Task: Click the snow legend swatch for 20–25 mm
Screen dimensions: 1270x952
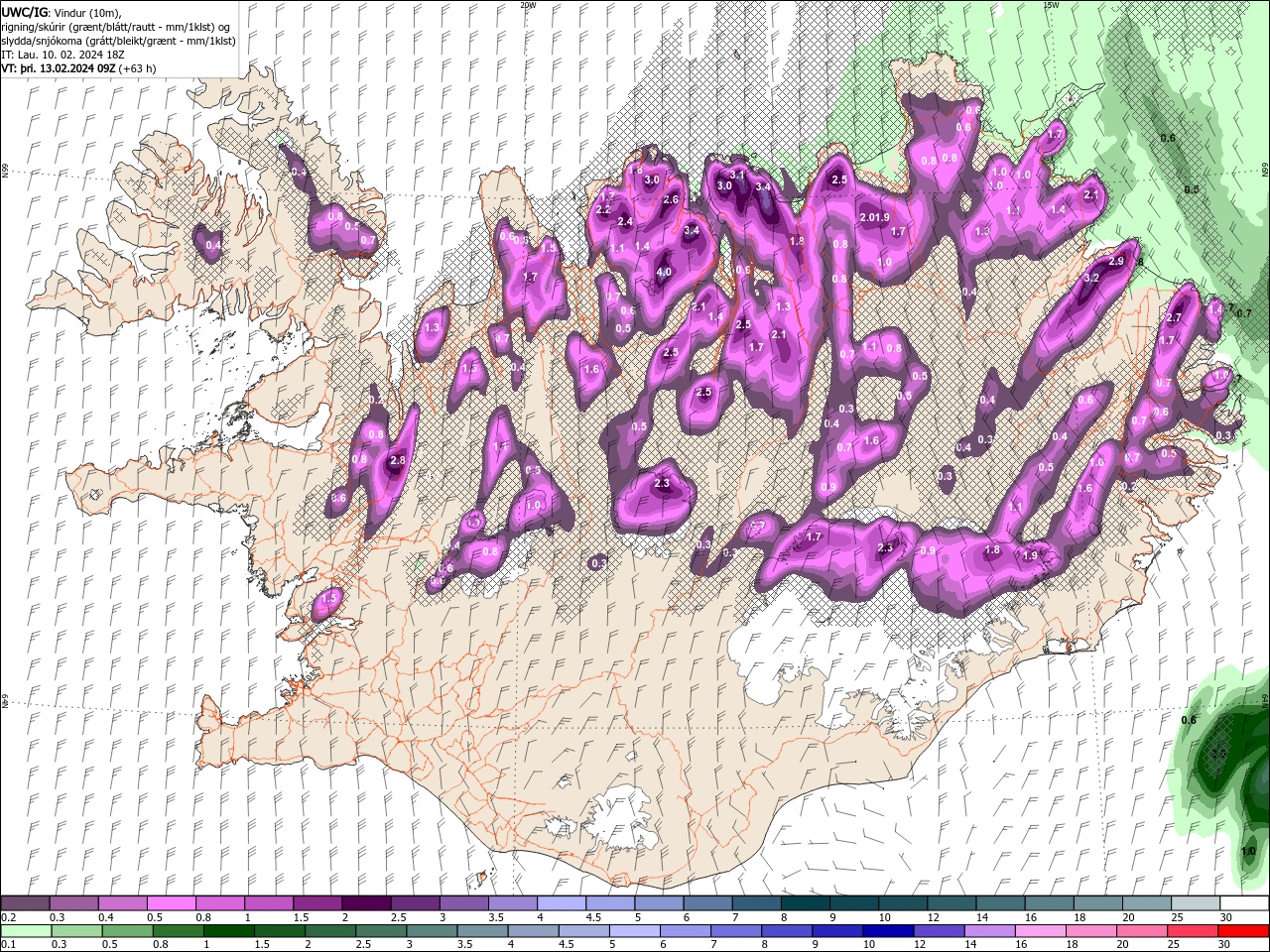Action: [x=1146, y=903]
